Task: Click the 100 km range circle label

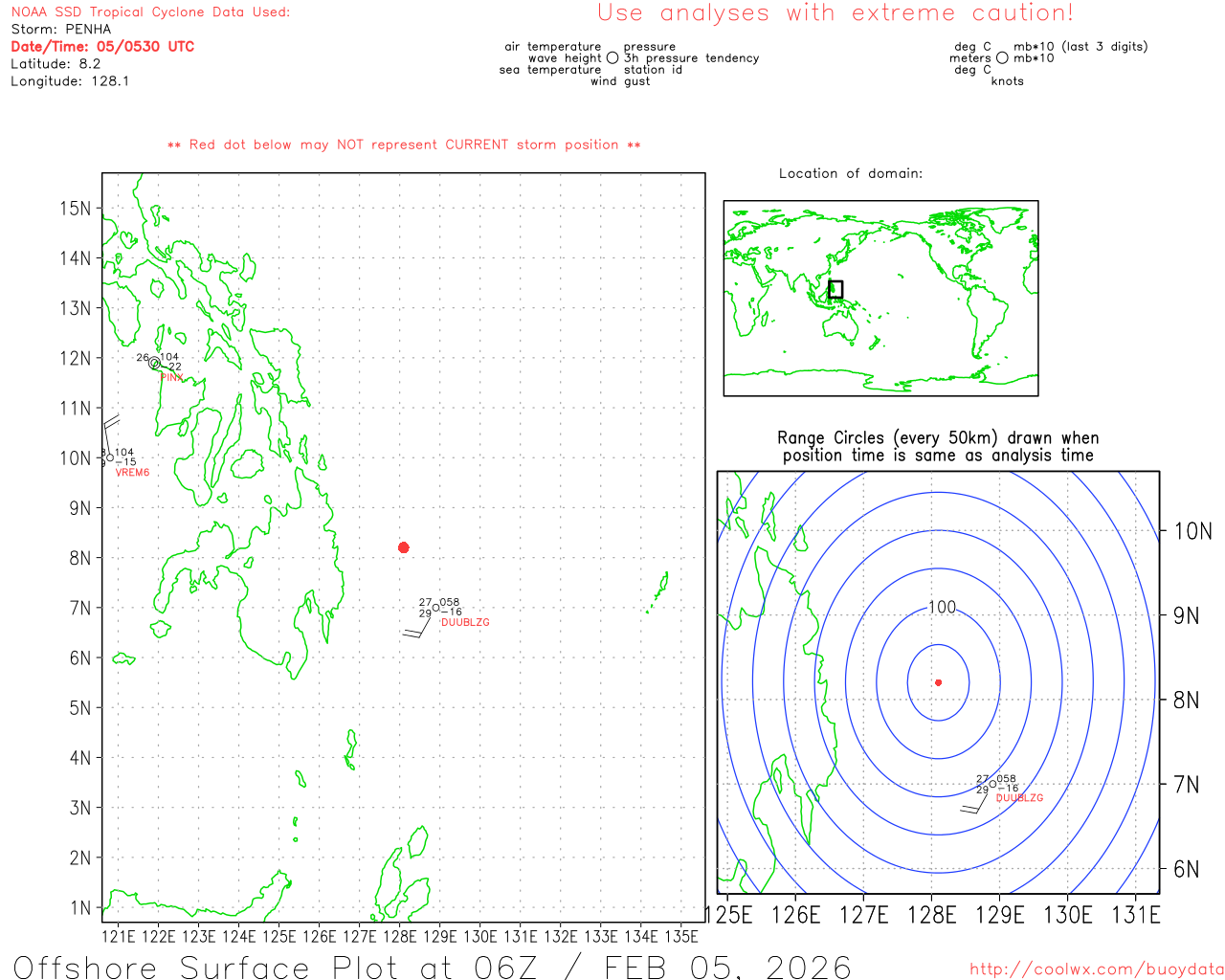Action: (x=943, y=607)
